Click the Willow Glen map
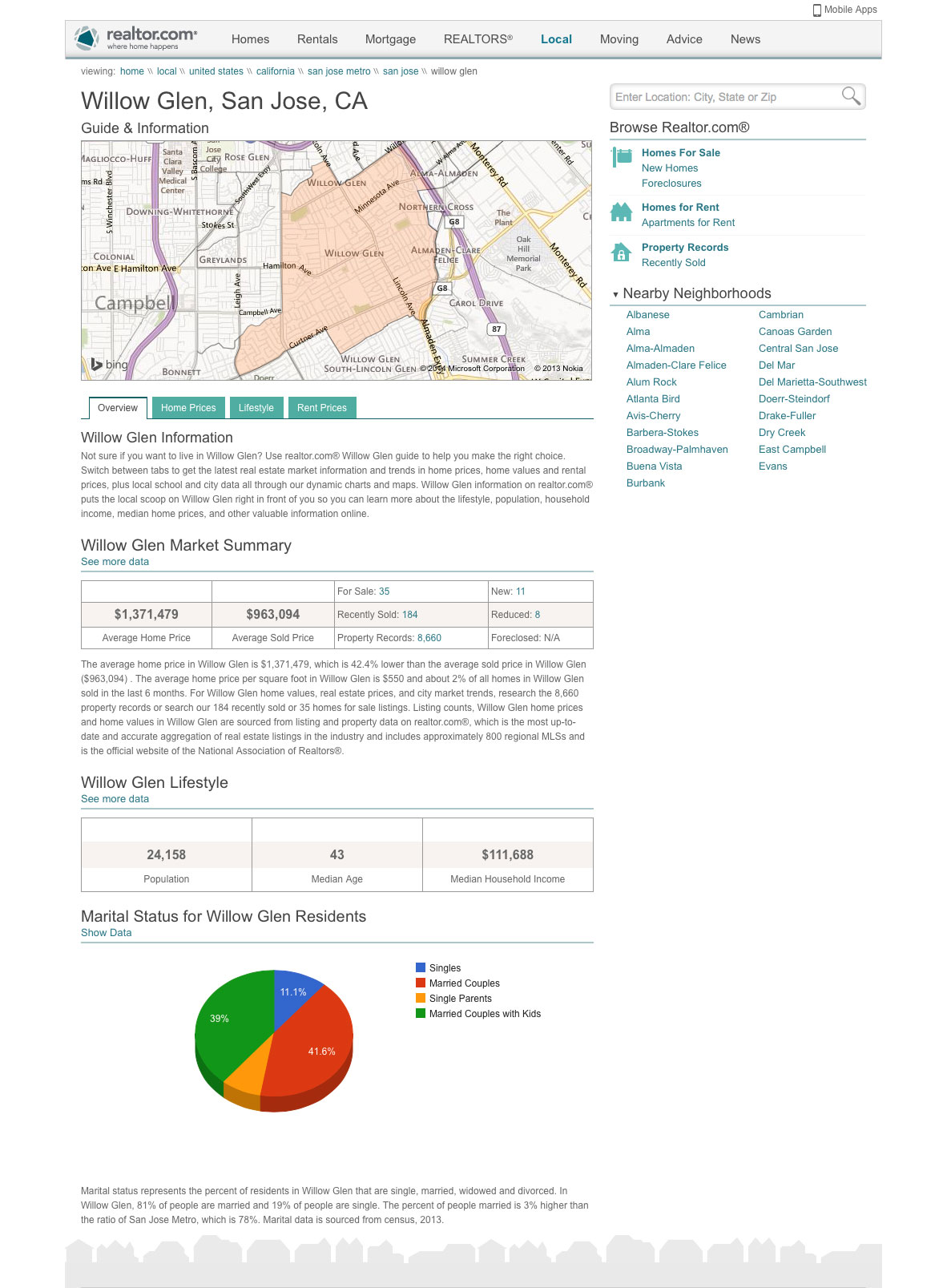Screen dimensions: 947x1288 point(336,260)
